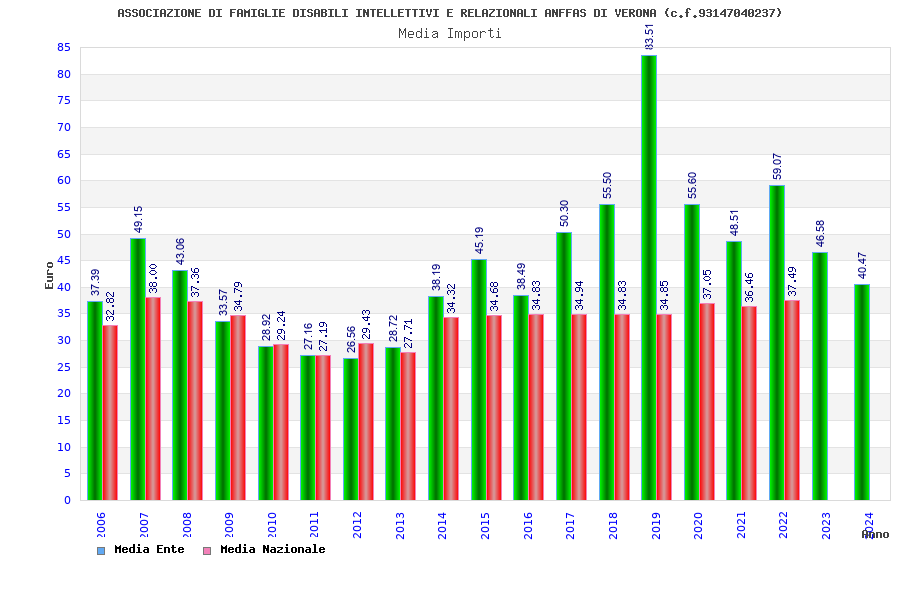Select the green 2024 bar valued 40.47

coord(862,392)
